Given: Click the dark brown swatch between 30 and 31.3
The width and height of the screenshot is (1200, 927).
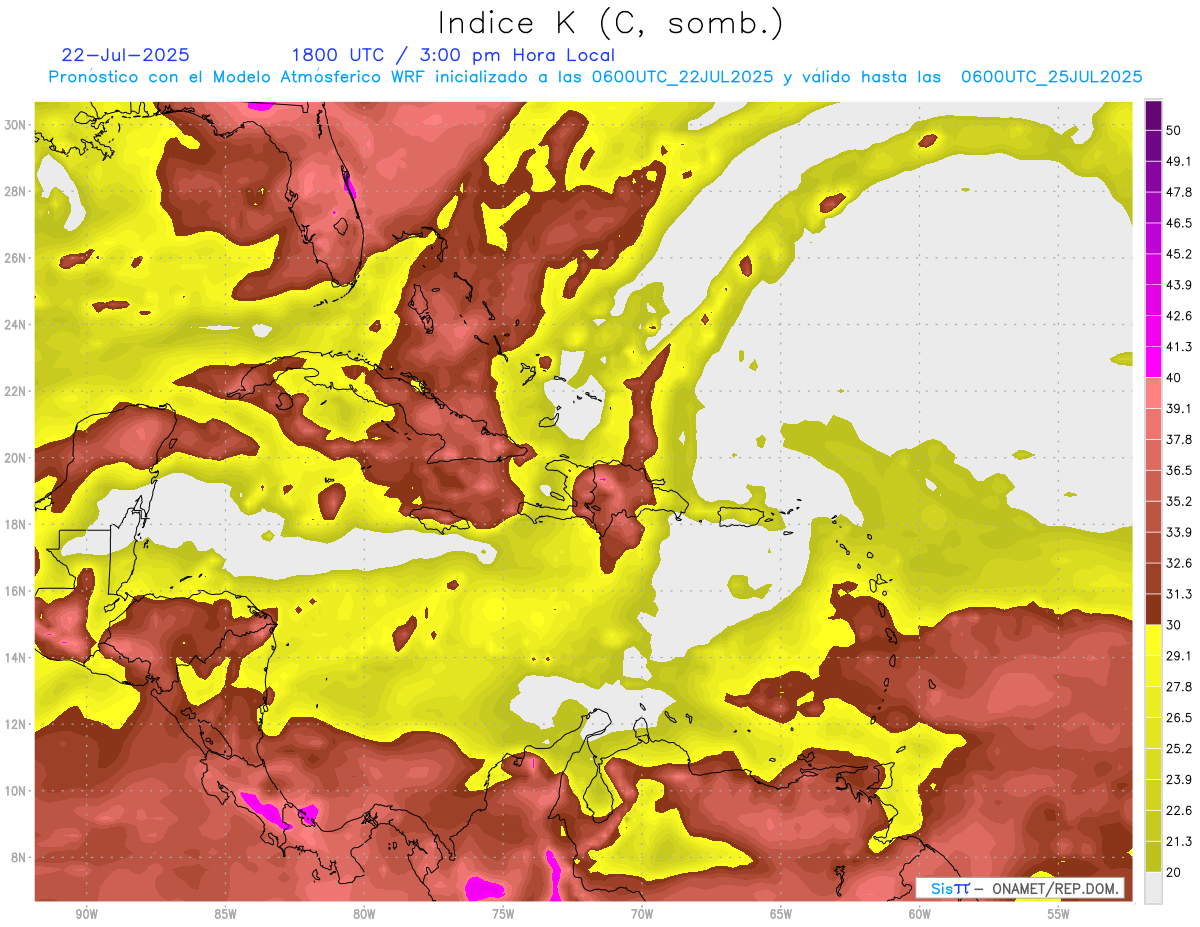Looking at the screenshot, I should tap(1153, 609).
